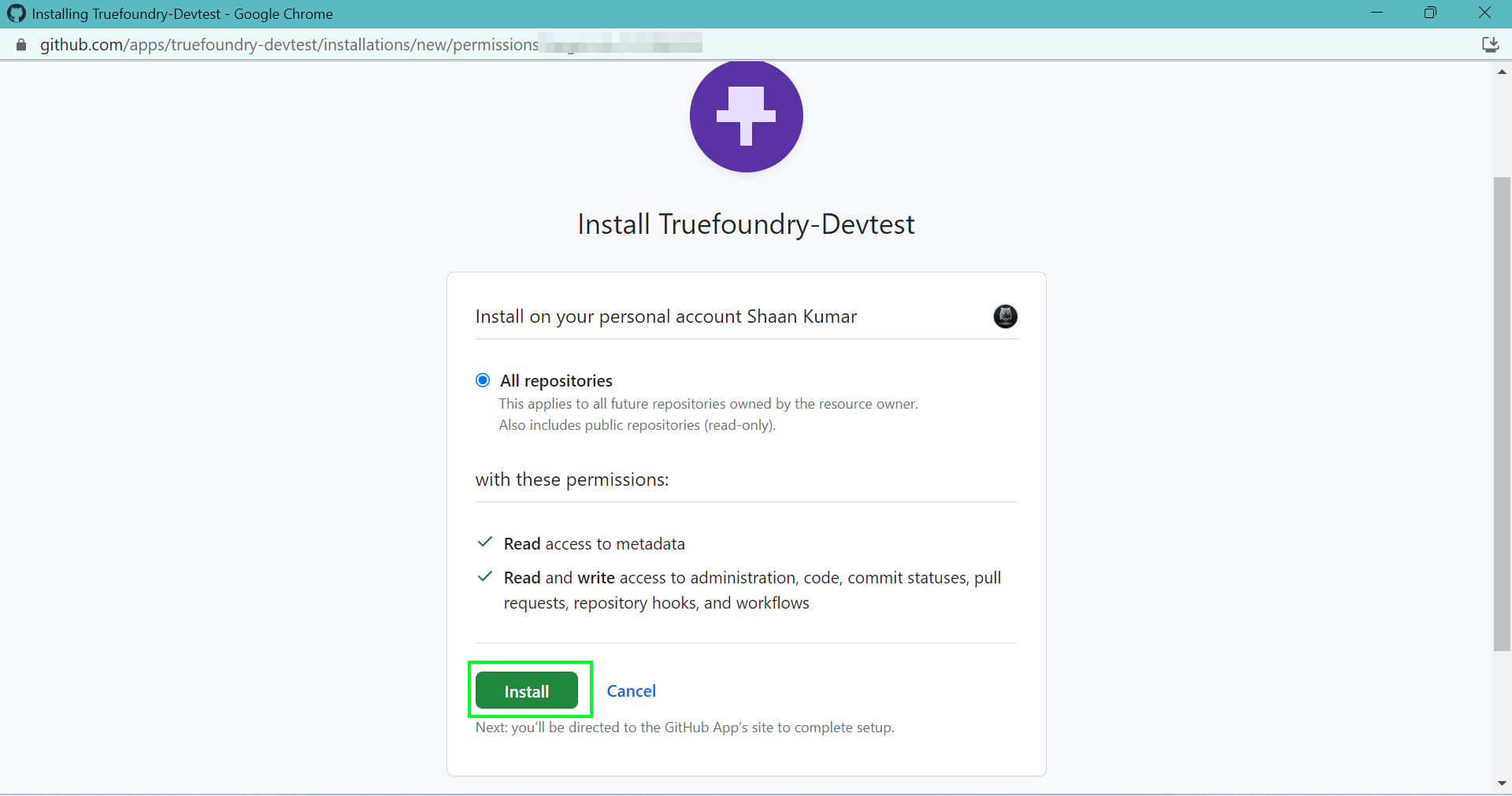Click the green Install button
Viewport: 1512px width, 796px height.
(527, 691)
